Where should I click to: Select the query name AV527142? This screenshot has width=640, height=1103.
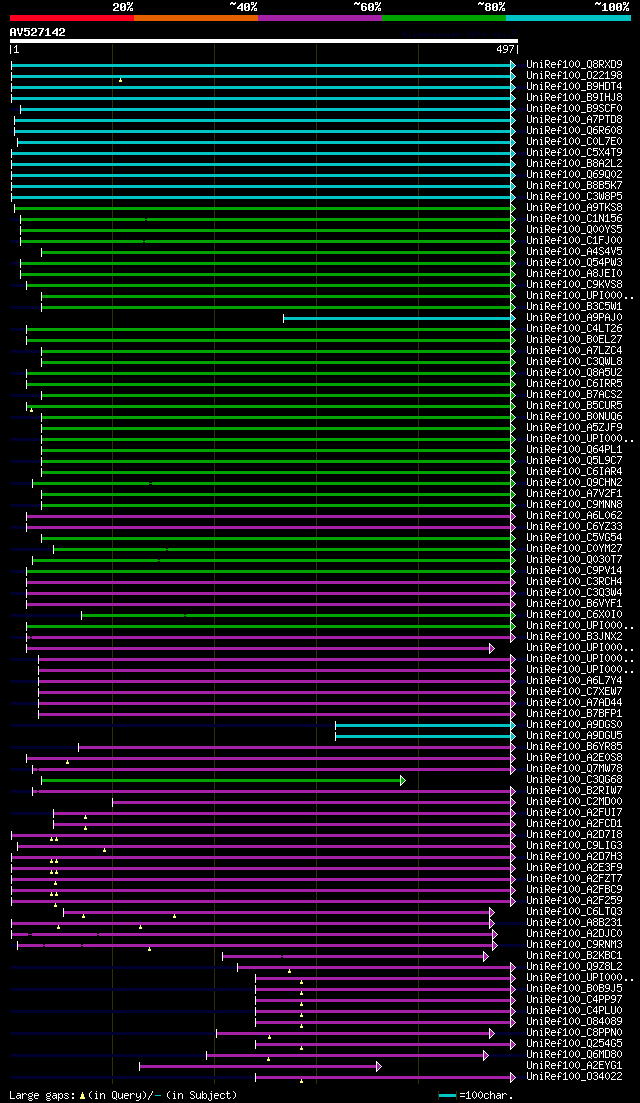[x=38, y=32]
